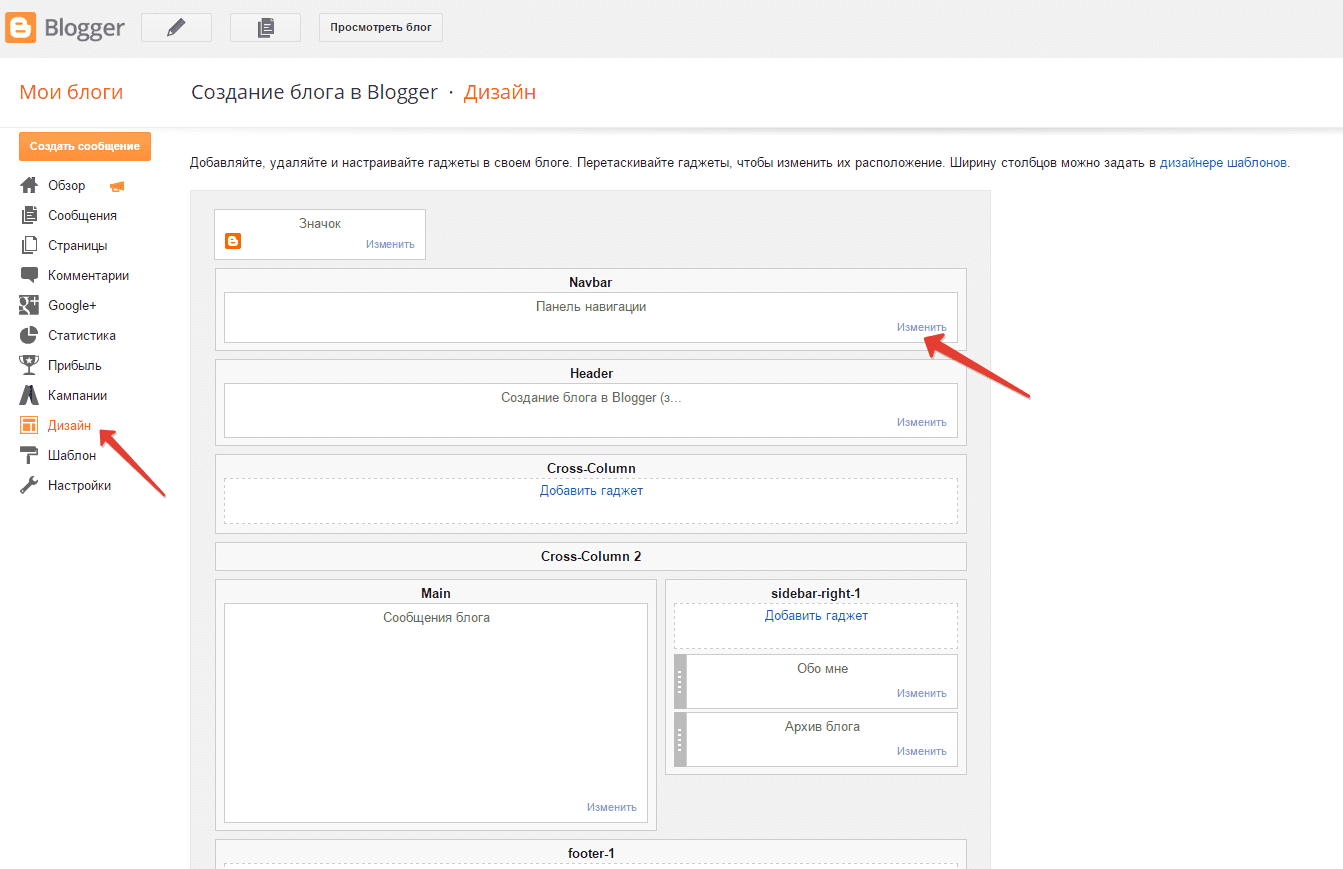
Task: Click the Страницы pages icon
Action: [29, 245]
